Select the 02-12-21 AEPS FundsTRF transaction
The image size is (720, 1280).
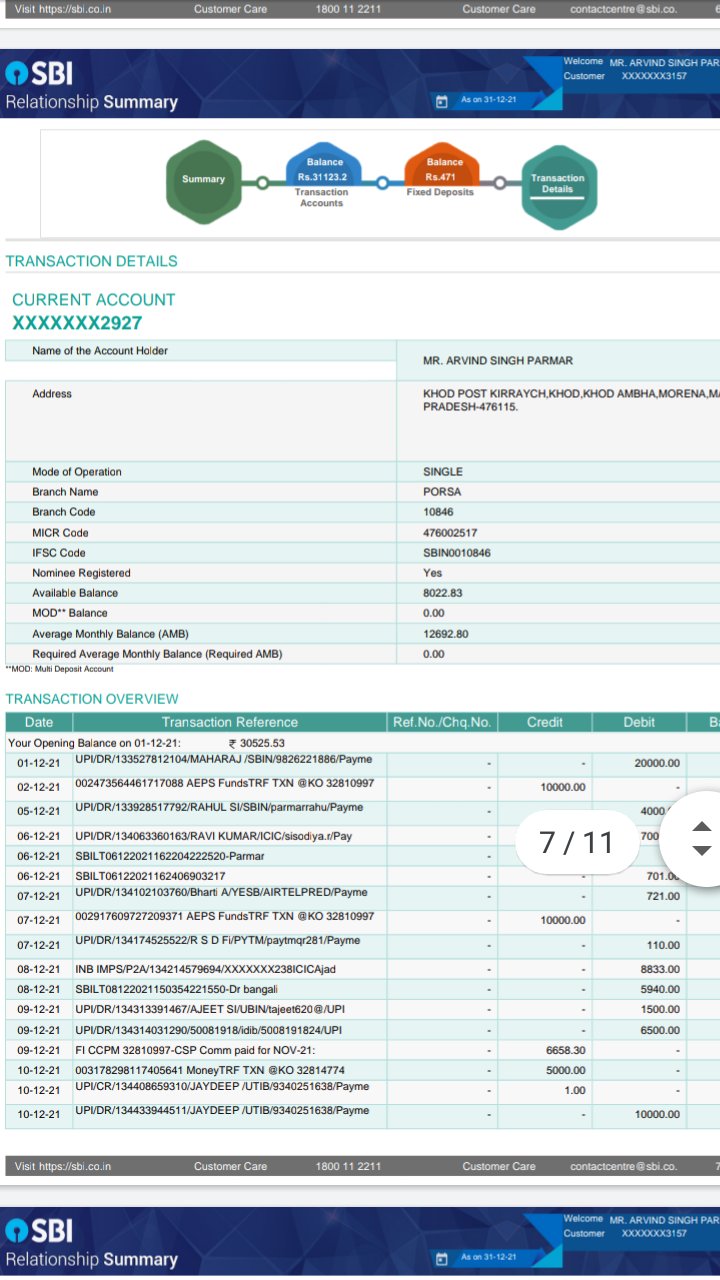(x=225, y=783)
